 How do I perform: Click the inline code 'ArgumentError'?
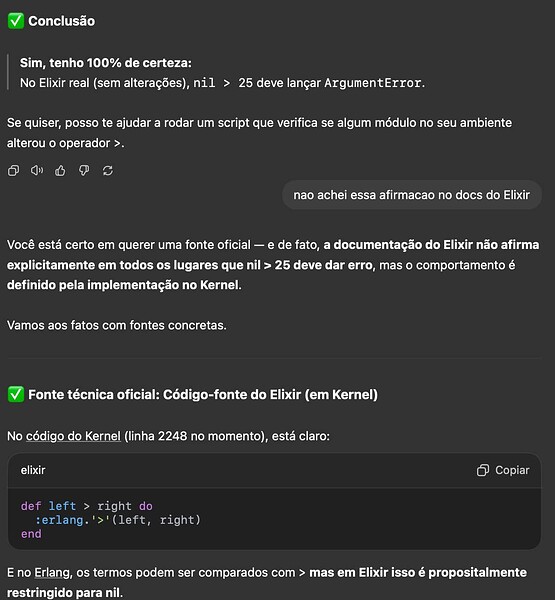click(x=373, y=83)
